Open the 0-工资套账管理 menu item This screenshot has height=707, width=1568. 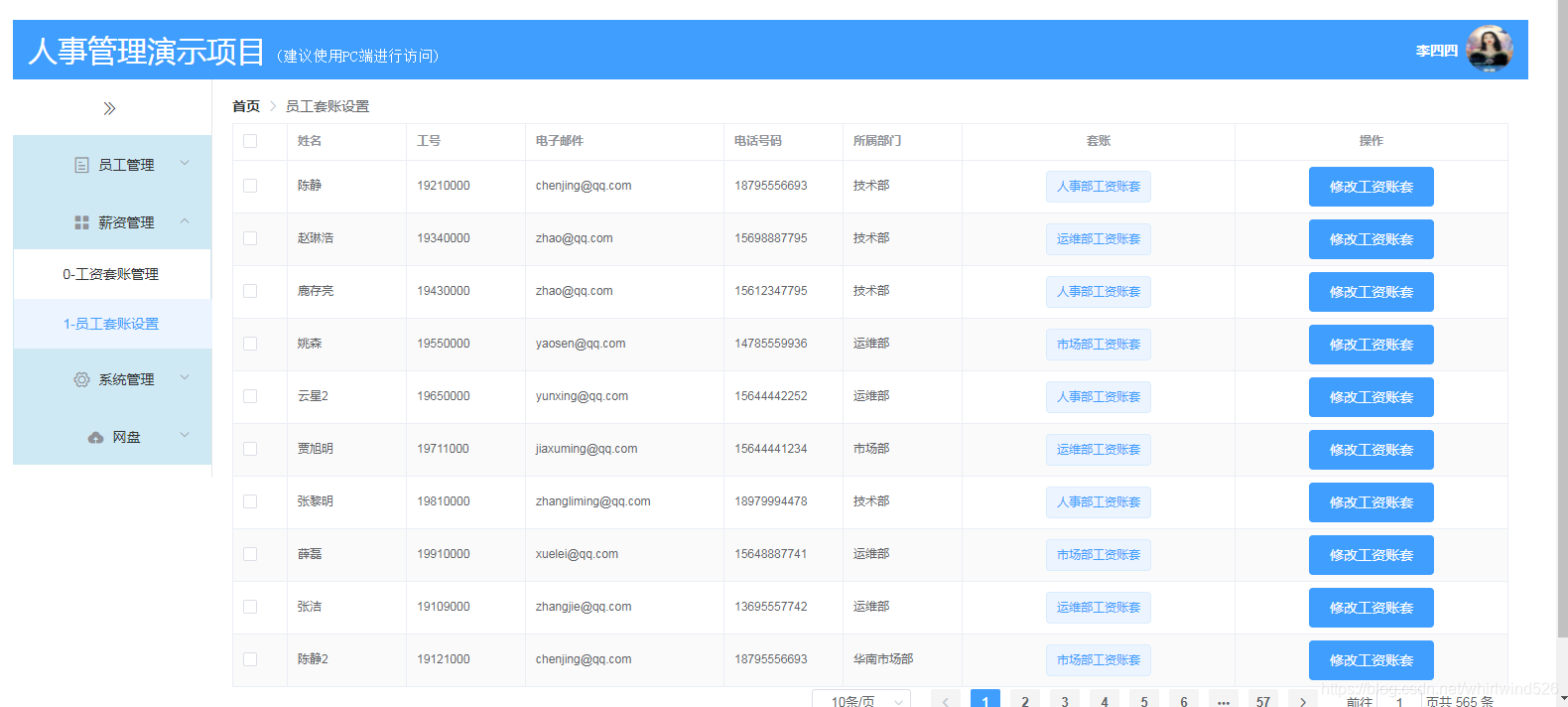pyautogui.click(x=112, y=274)
